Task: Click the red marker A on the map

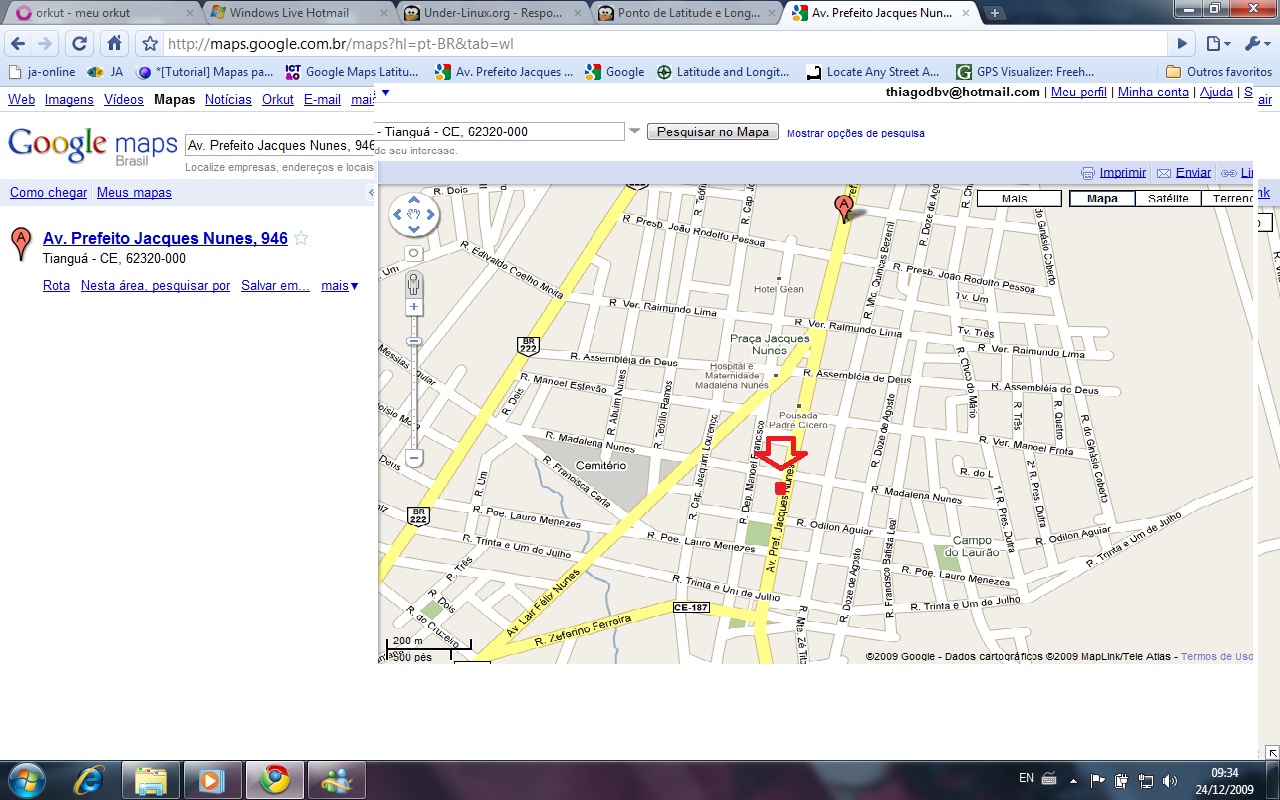Action: 843,208
